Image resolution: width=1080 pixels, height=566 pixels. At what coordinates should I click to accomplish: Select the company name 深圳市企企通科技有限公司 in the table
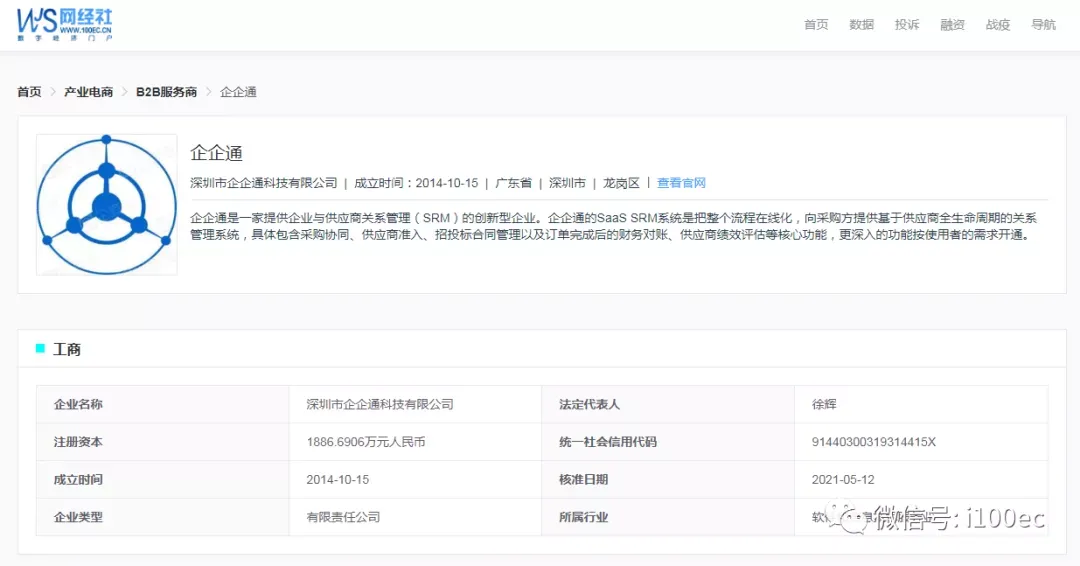tap(380, 404)
